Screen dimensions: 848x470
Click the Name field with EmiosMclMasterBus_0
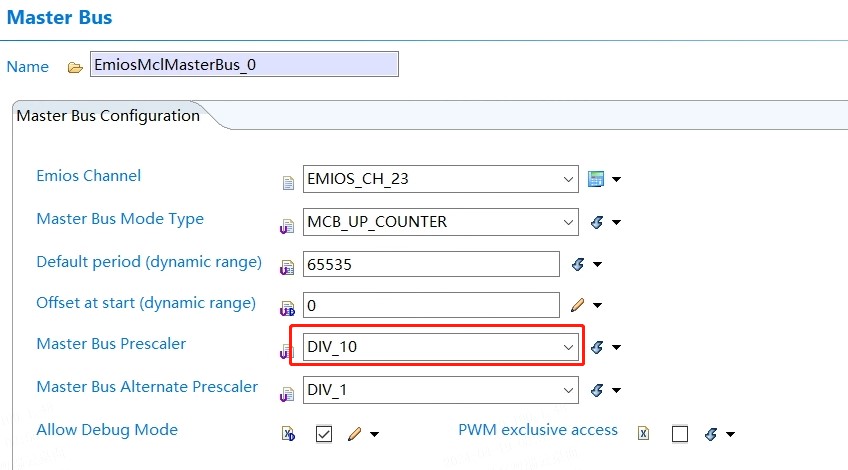click(244, 65)
